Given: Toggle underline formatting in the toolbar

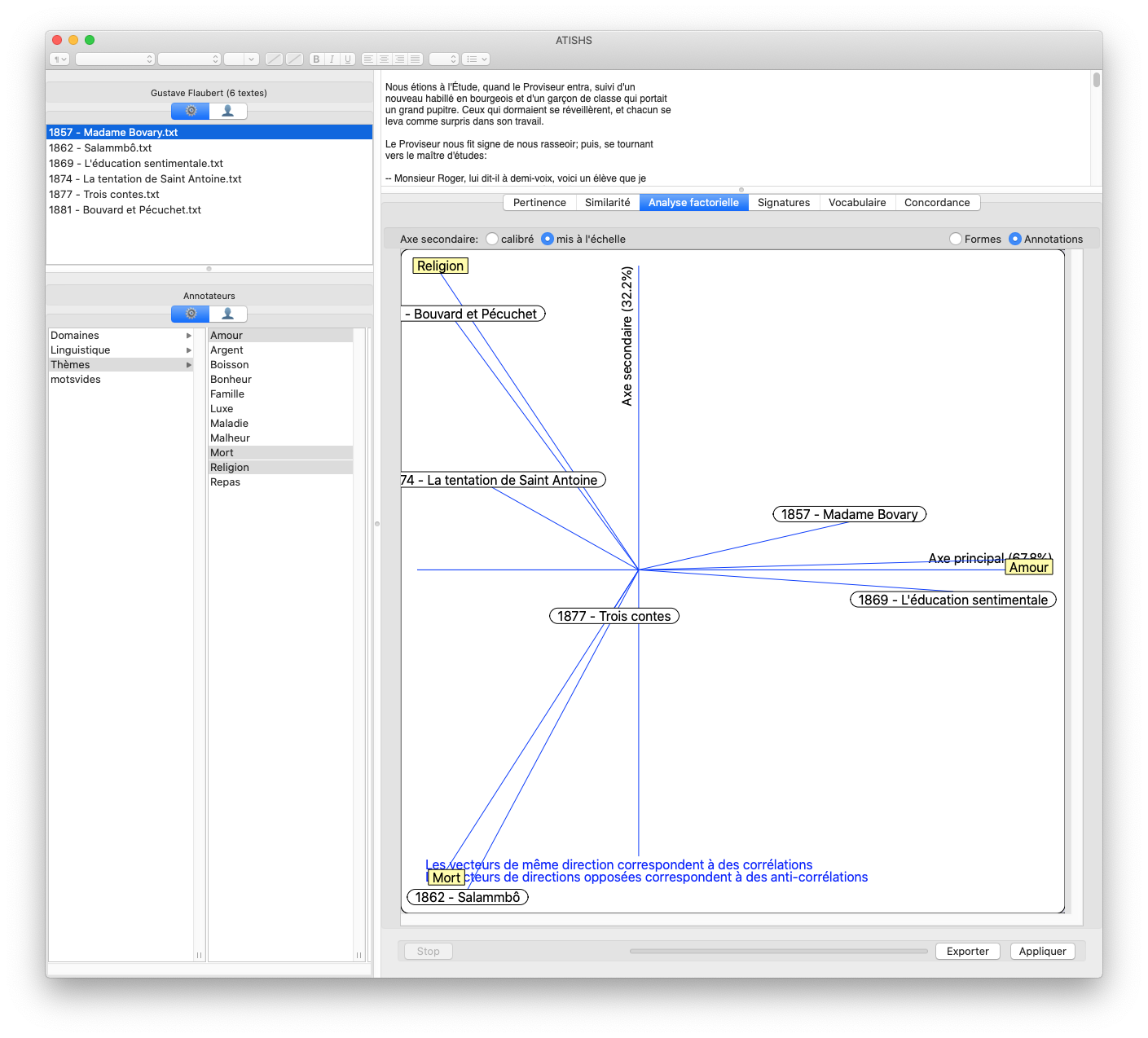Looking at the screenshot, I should tap(348, 59).
